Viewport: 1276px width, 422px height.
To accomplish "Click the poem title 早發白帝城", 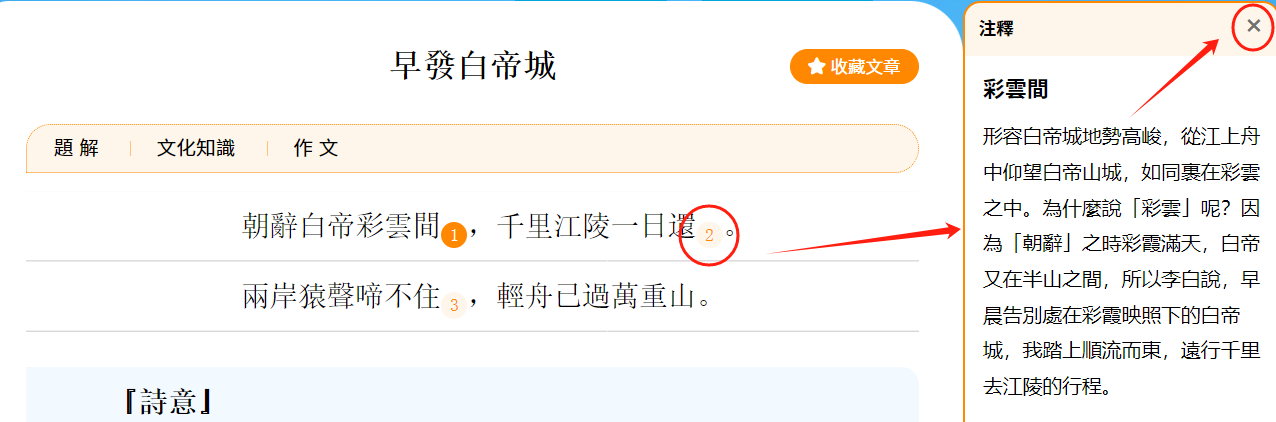I will pos(473,67).
